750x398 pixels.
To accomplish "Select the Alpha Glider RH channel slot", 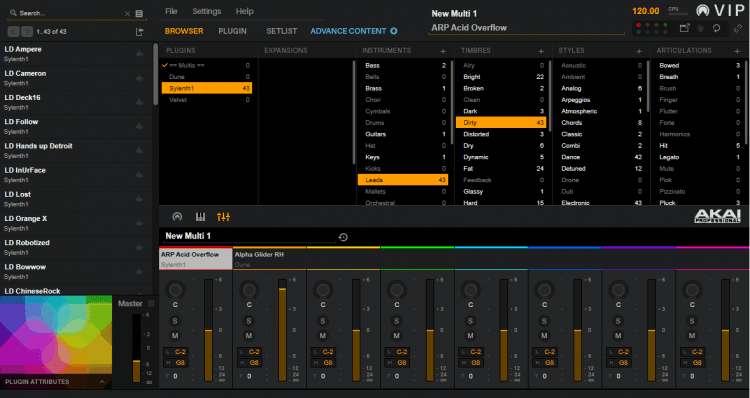I will (269, 259).
